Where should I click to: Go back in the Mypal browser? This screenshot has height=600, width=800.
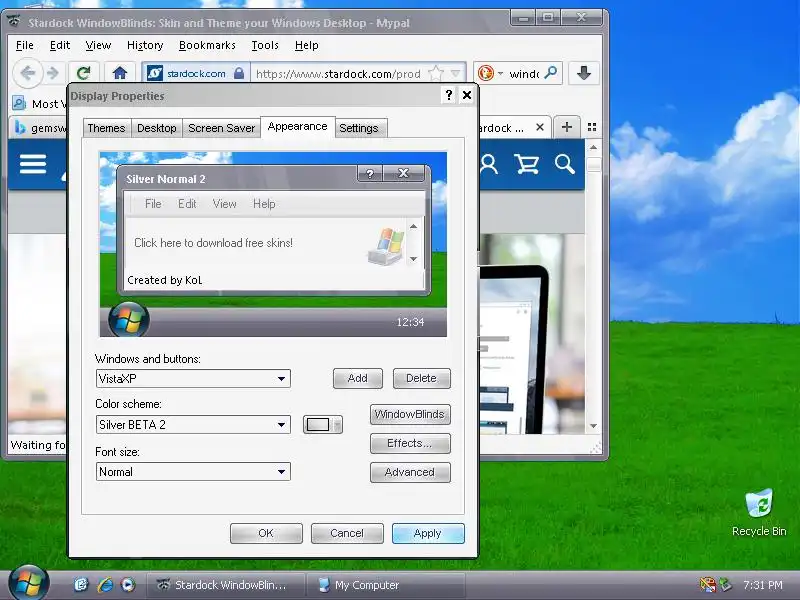(x=28, y=73)
